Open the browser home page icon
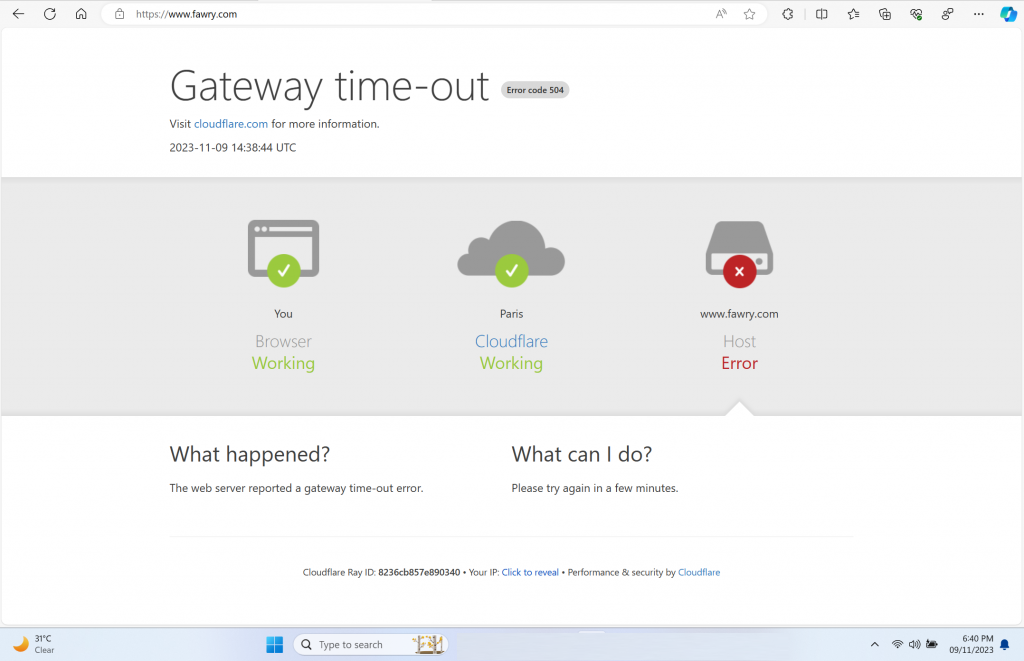1024x661 pixels. tap(81, 14)
